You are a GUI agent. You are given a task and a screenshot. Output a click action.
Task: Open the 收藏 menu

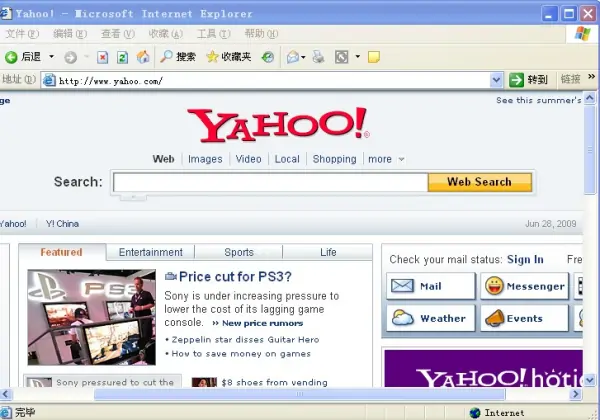166,34
